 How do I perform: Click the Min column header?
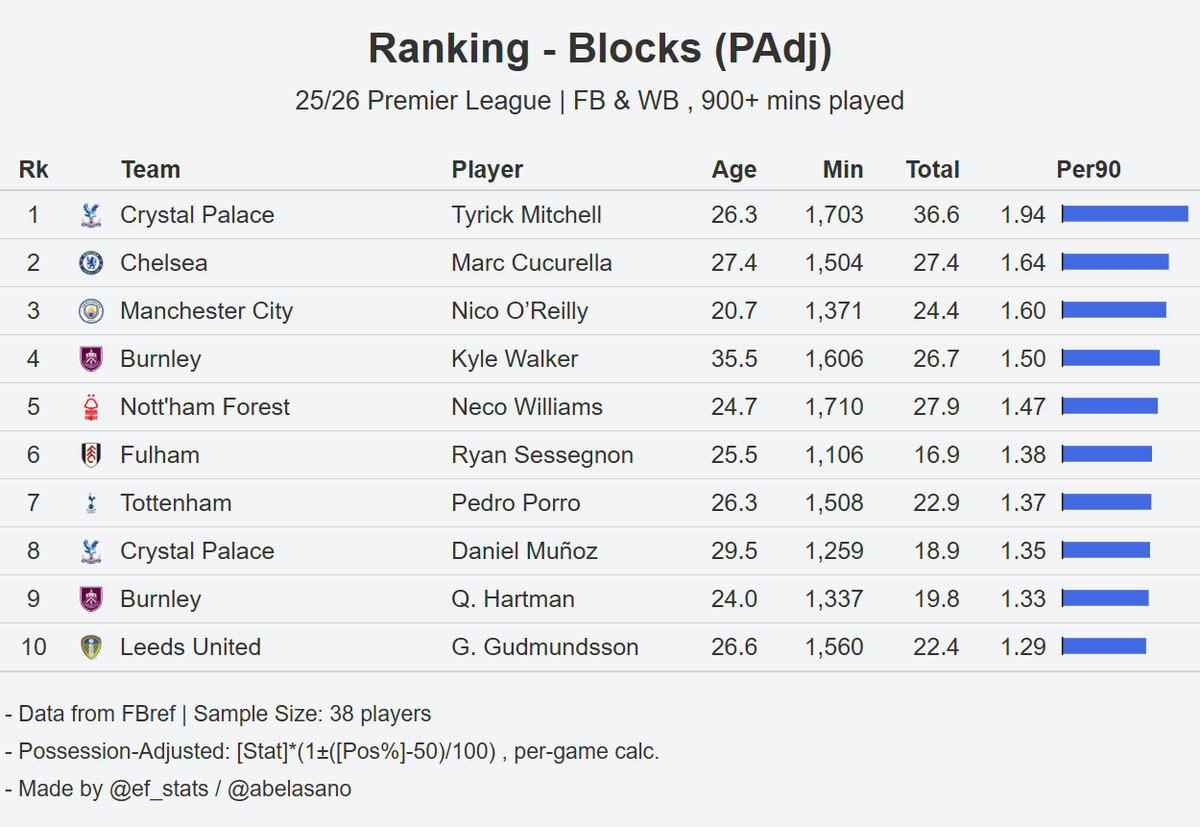pyautogui.click(x=843, y=170)
